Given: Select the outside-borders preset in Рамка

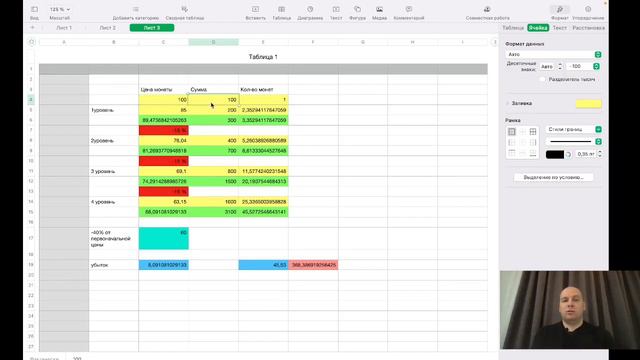Looking at the screenshot, I should pos(511,131).
